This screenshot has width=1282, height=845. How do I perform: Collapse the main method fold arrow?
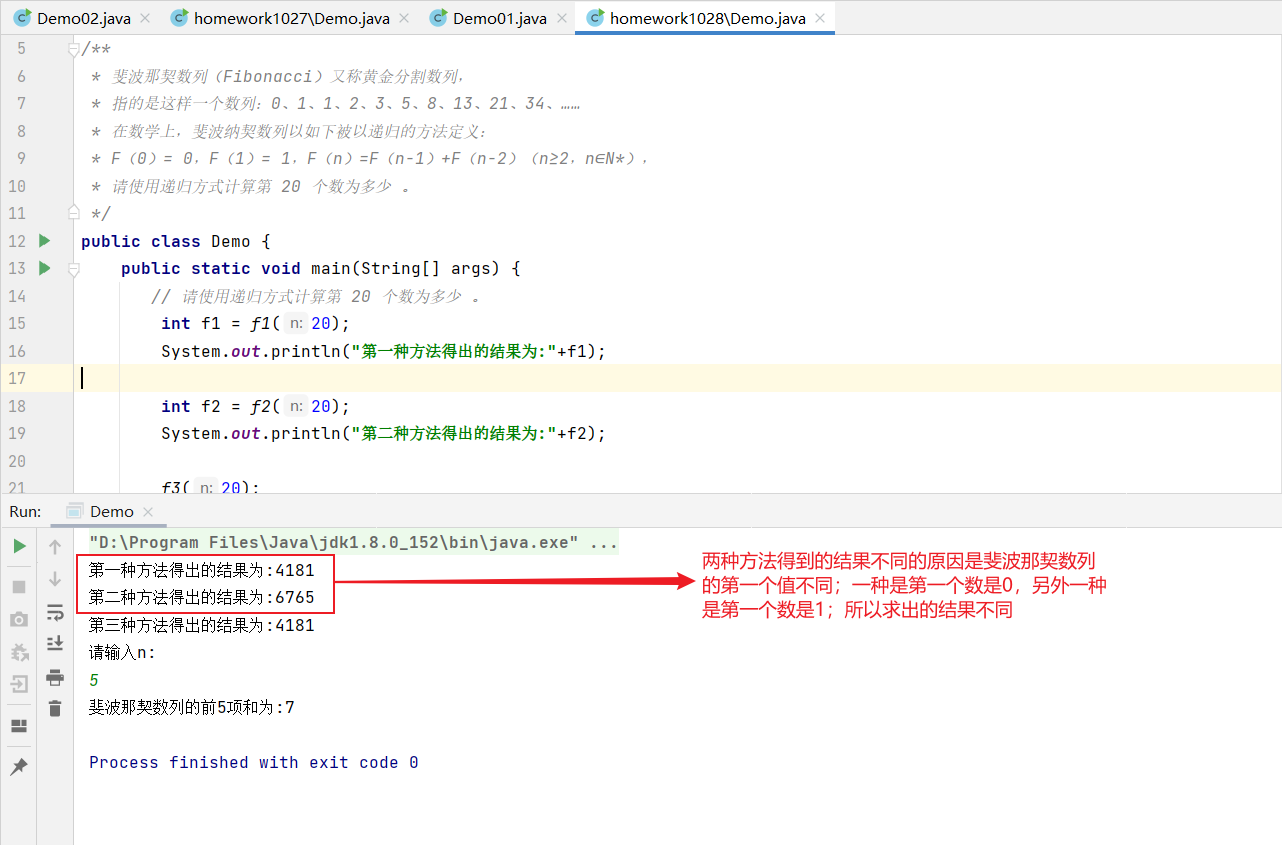(72, 268)
